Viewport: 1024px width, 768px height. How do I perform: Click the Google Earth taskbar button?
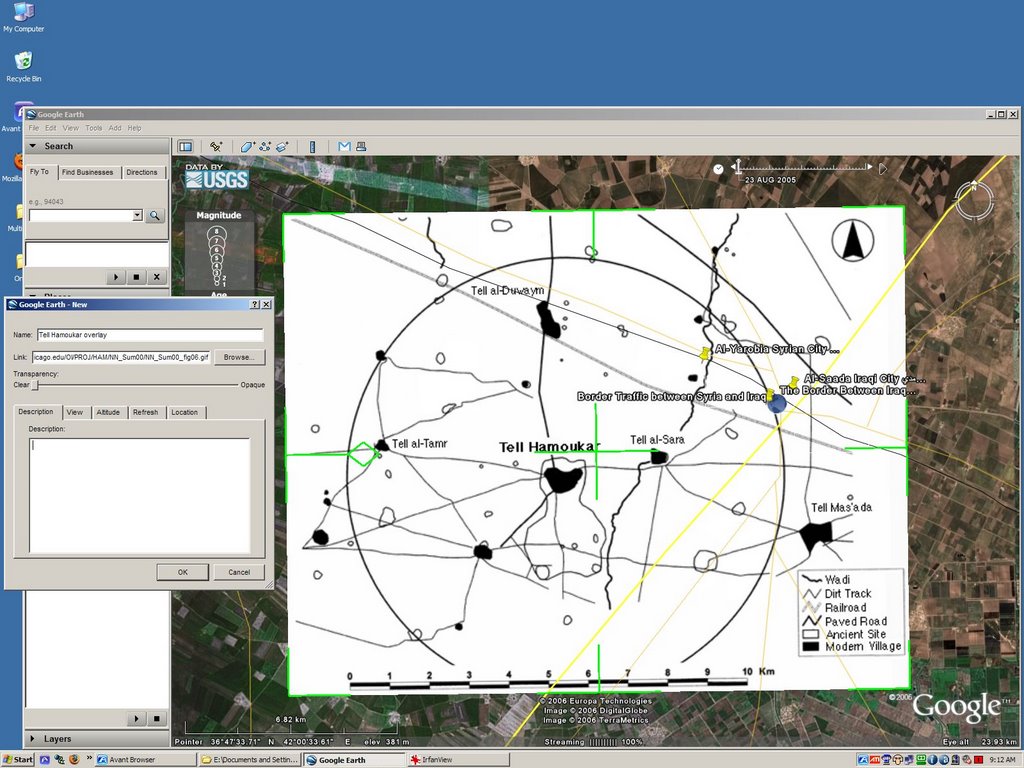coord(353,760)
